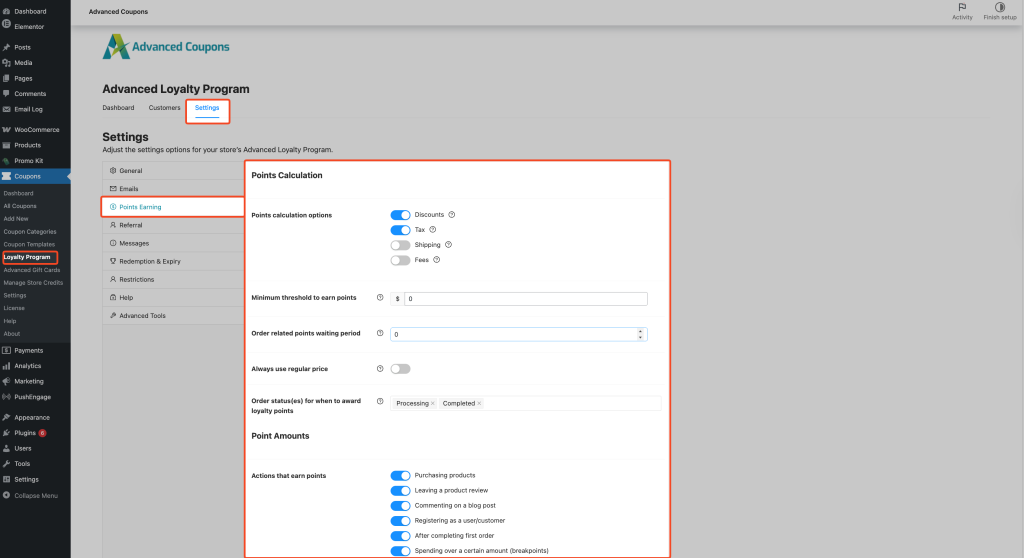Viewport: 1024px width, 558px height.
Task: Enable the Shipping points calculation switch
Action: (400, 245)
